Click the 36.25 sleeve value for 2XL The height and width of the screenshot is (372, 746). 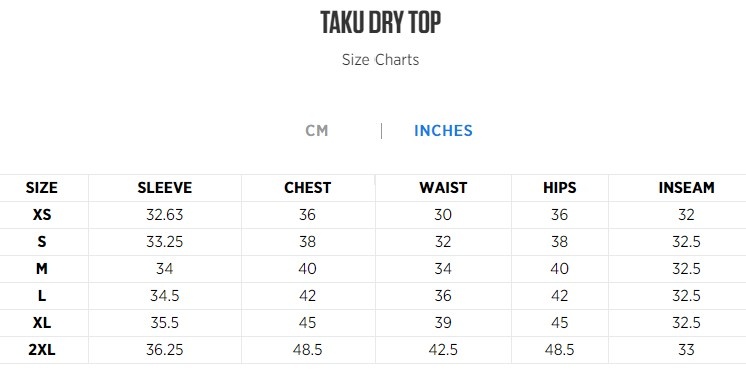(x=165, y=351)
